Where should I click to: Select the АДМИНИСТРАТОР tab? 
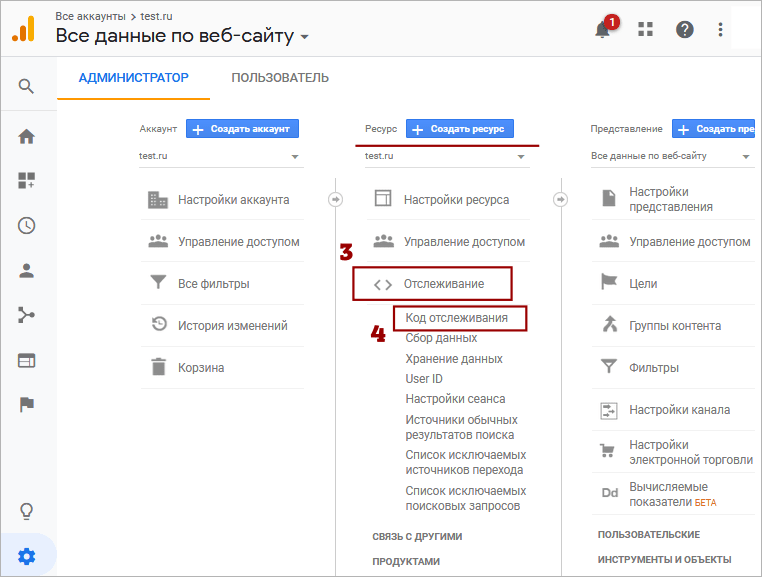pos(133,78)
